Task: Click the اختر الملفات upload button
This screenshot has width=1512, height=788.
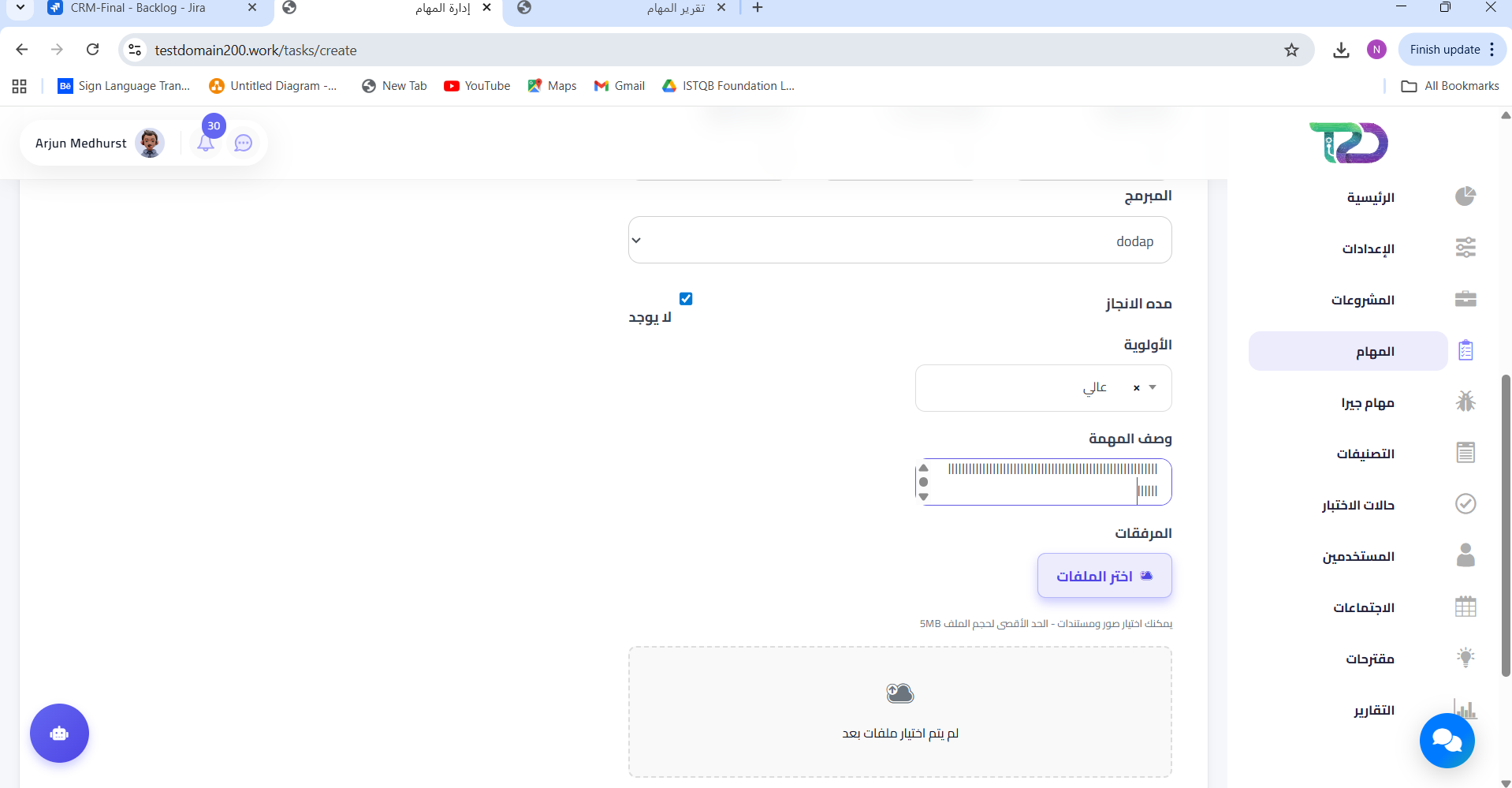Action: [x=1104, y=577]
